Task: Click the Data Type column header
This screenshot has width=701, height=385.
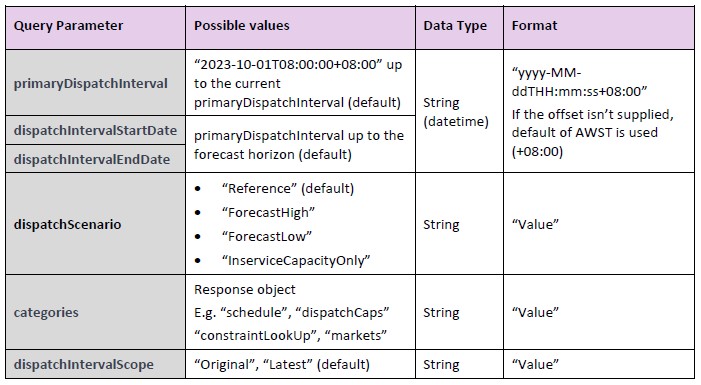Action: (x=459, y=27)
